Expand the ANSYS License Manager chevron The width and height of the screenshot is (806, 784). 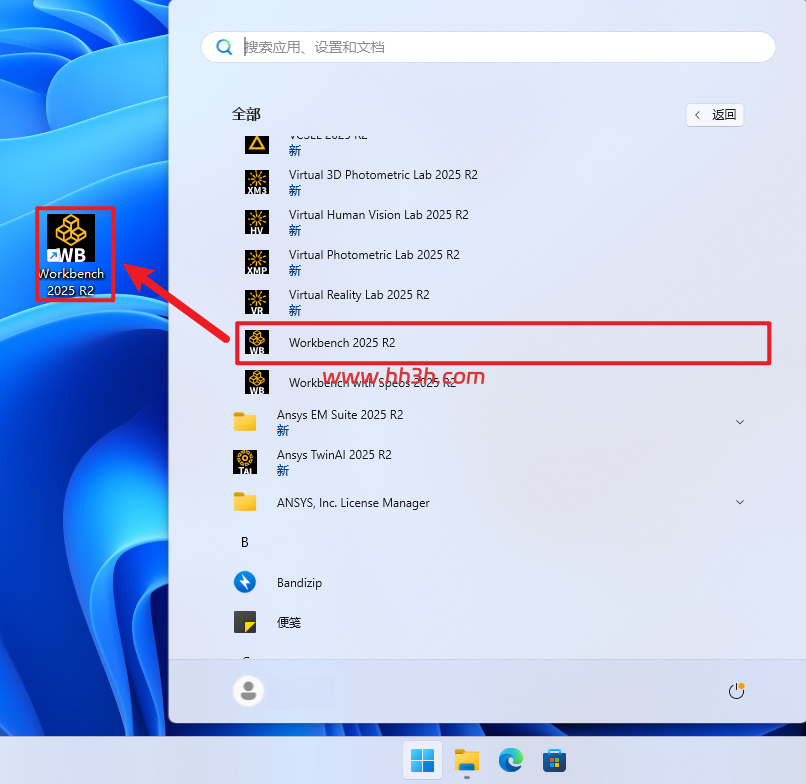point(740,502)
